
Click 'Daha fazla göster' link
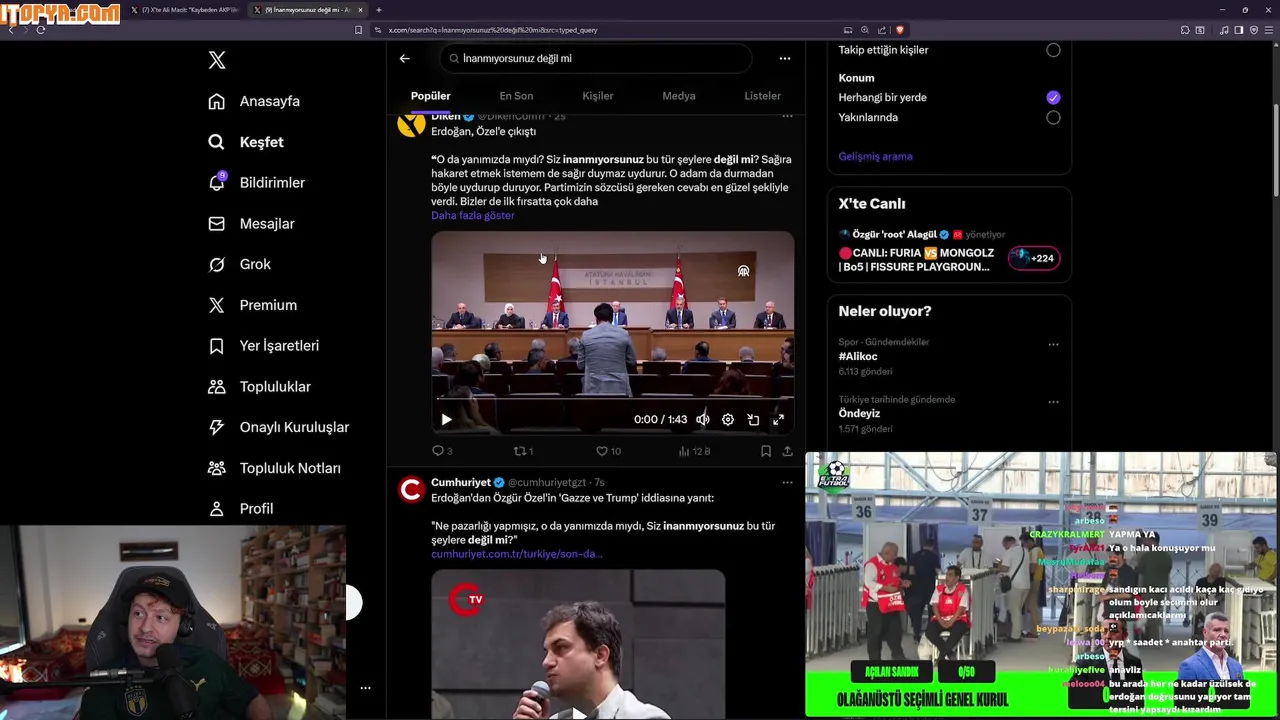click(473, 215)
